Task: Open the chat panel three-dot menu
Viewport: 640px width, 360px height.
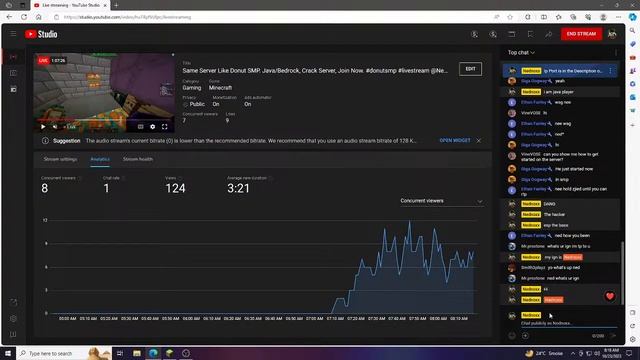Action: click(x=616, y=53)
